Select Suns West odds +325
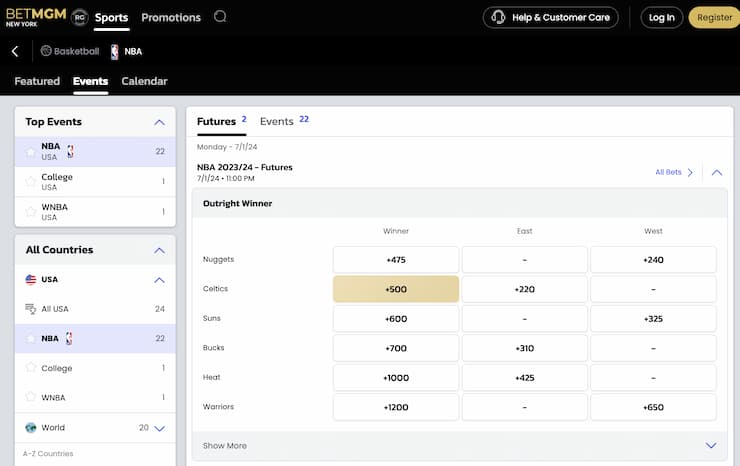Image resolution: width=740 pixels, height=466 pixels. coord(653,319)
